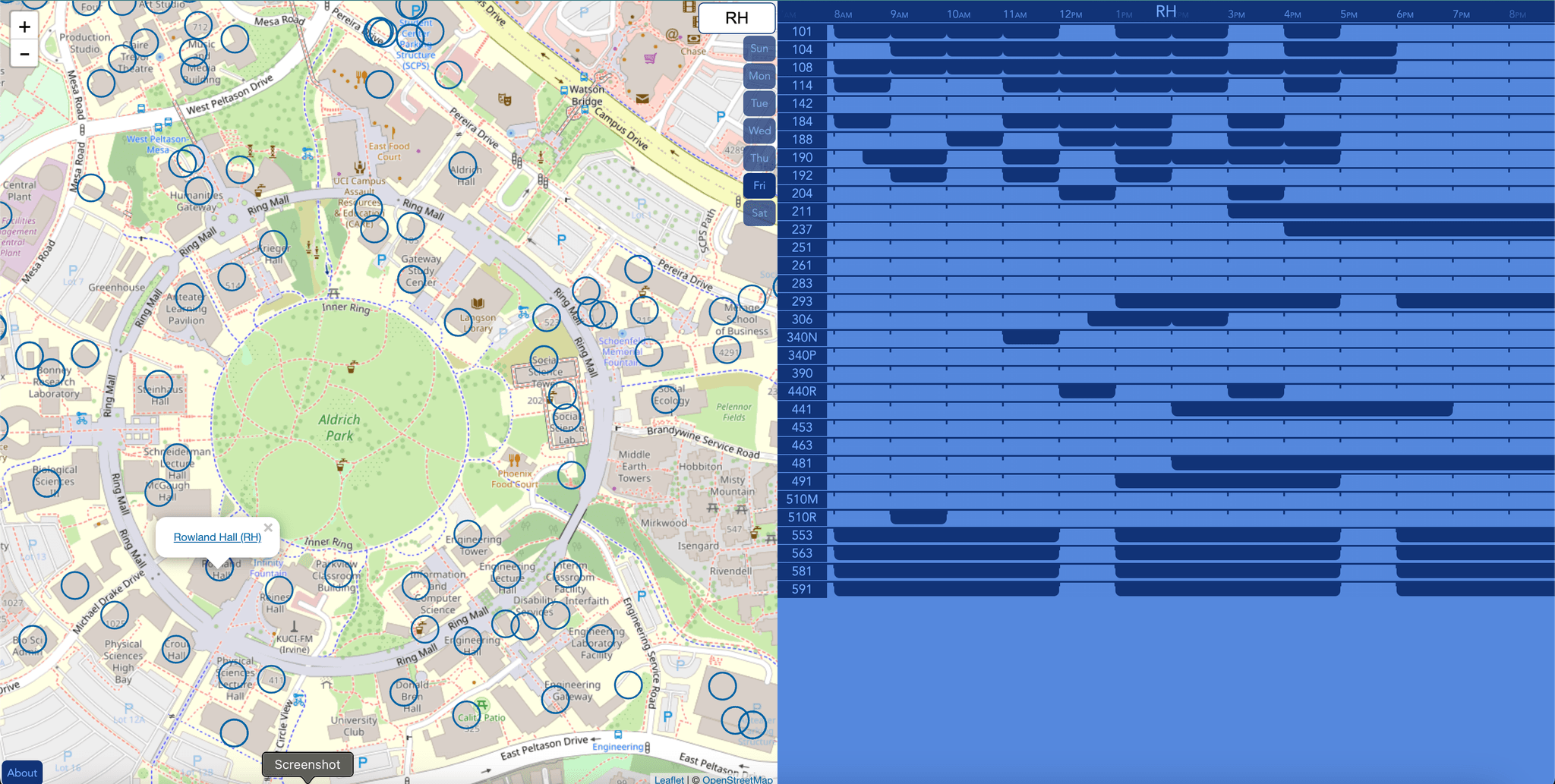Select the Sun day button

coord(759,49)
